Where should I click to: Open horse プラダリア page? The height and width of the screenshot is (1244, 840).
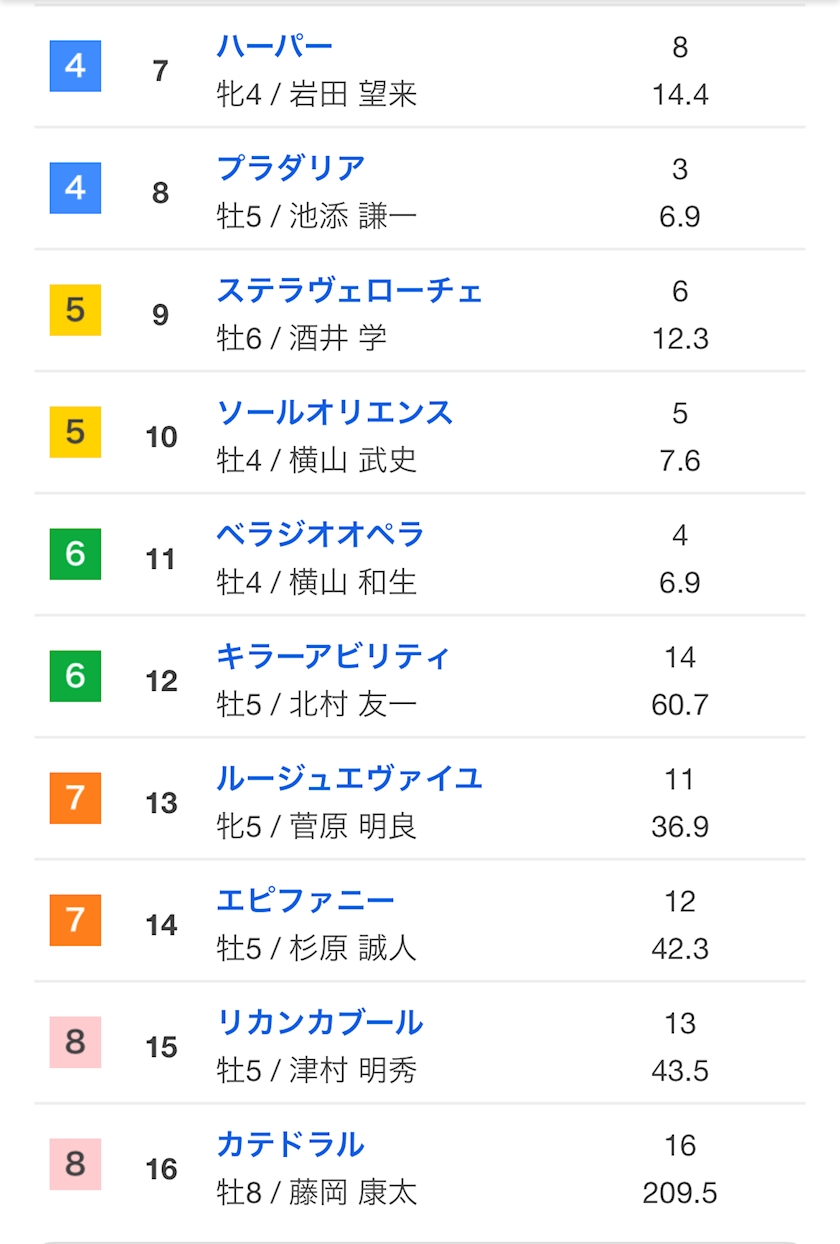(291, 168)
